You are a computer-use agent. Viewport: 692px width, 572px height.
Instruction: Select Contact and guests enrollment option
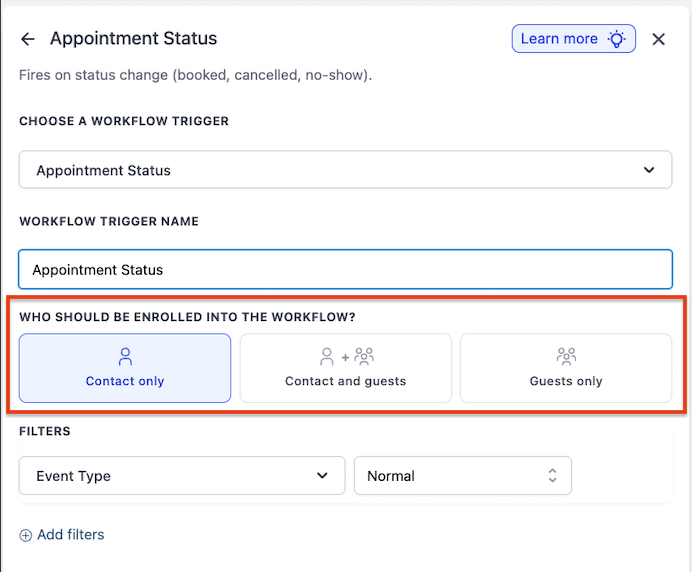tap(346, 369)
